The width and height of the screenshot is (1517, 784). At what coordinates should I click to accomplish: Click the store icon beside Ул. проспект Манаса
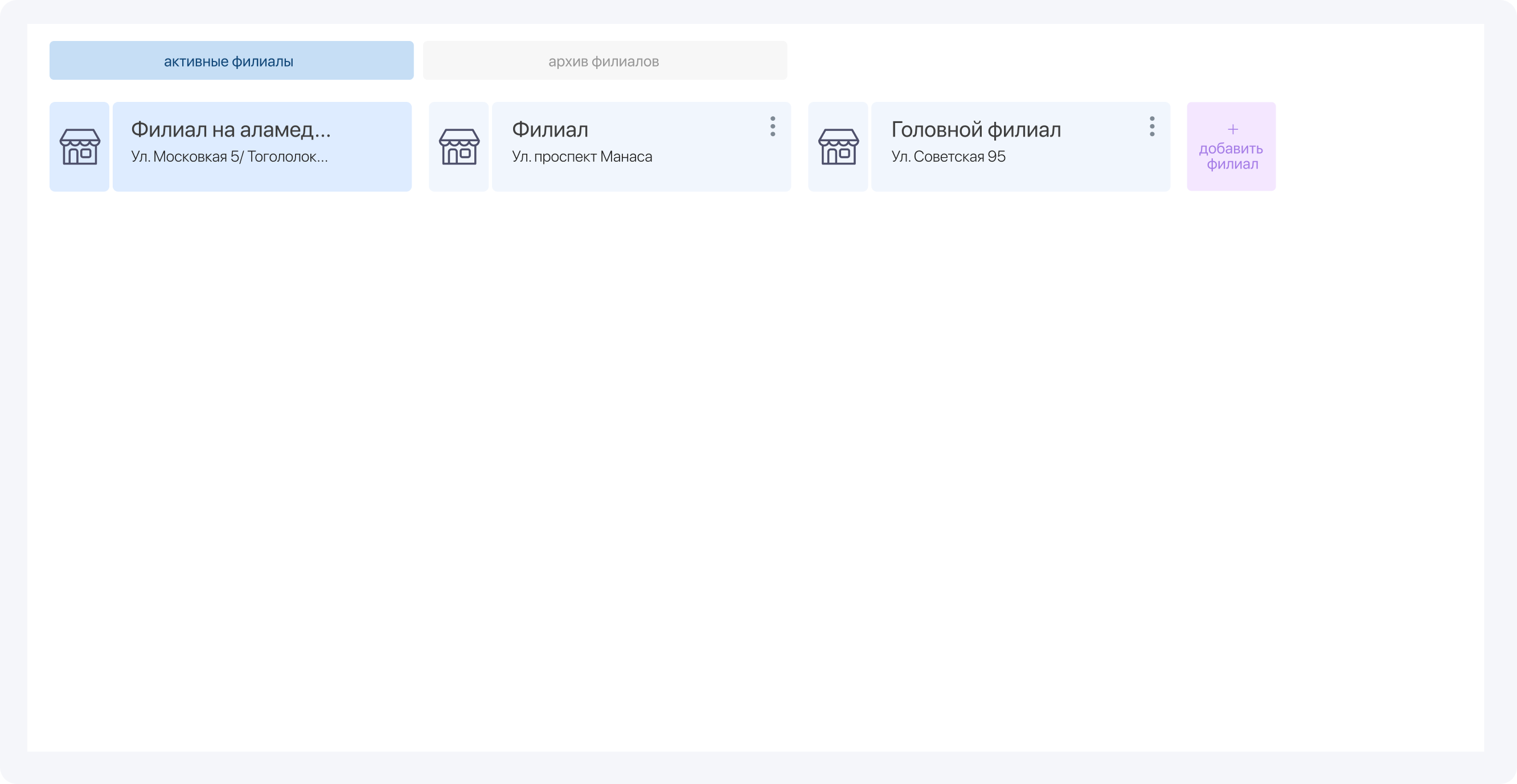(459, 146)
